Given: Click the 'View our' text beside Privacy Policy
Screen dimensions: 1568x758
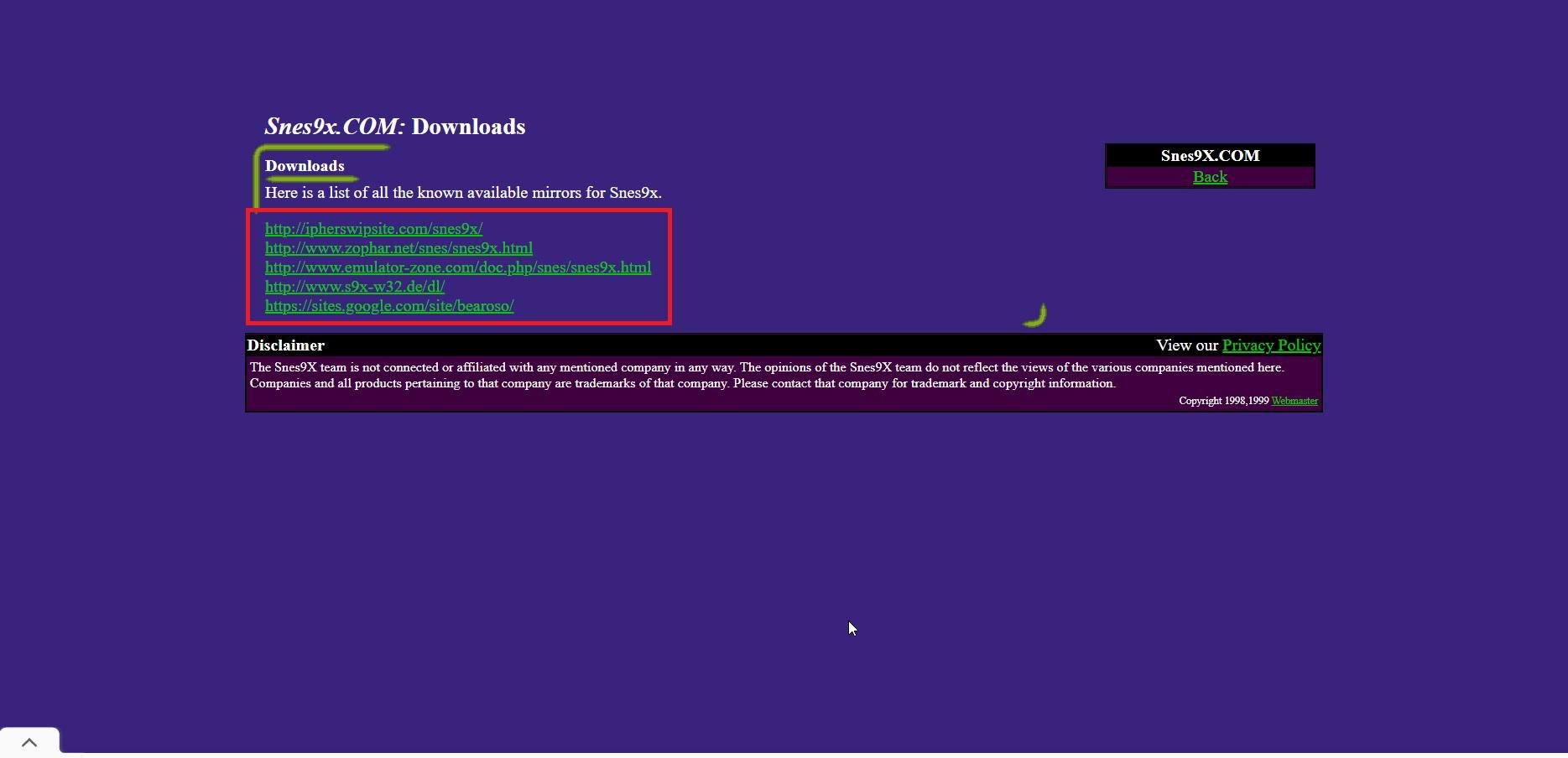Looking at the screenshot, I should click(1186, 345).
